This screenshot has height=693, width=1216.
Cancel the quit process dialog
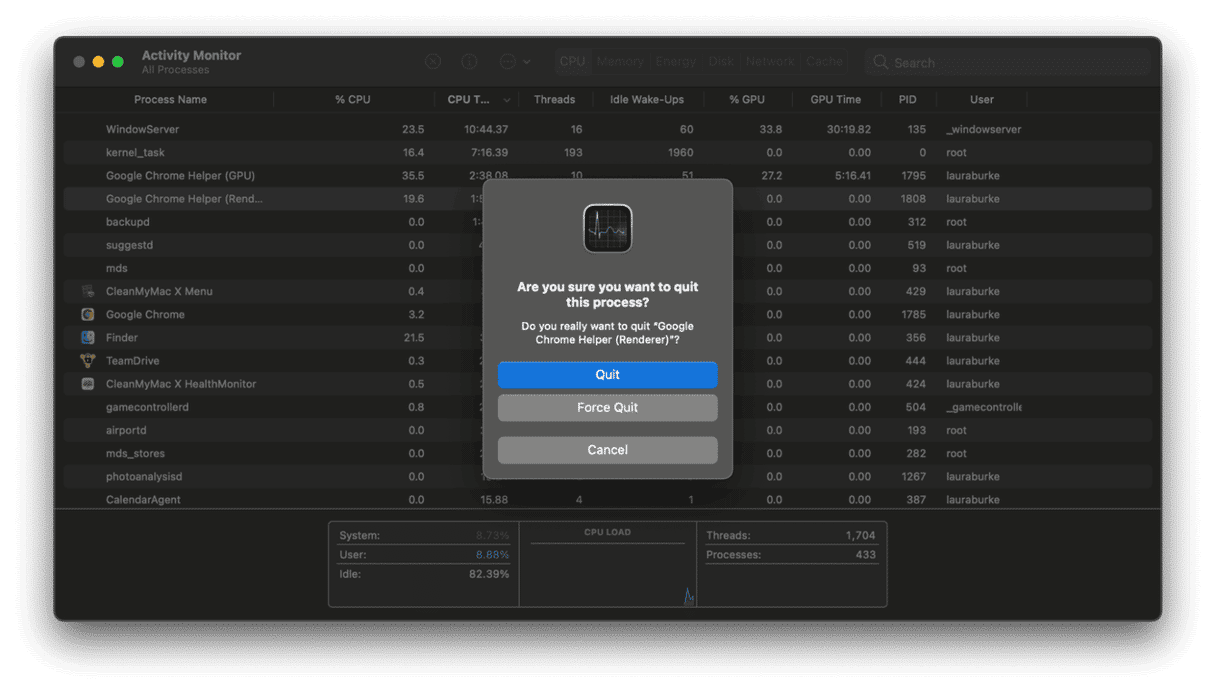[x=607, y=450]
